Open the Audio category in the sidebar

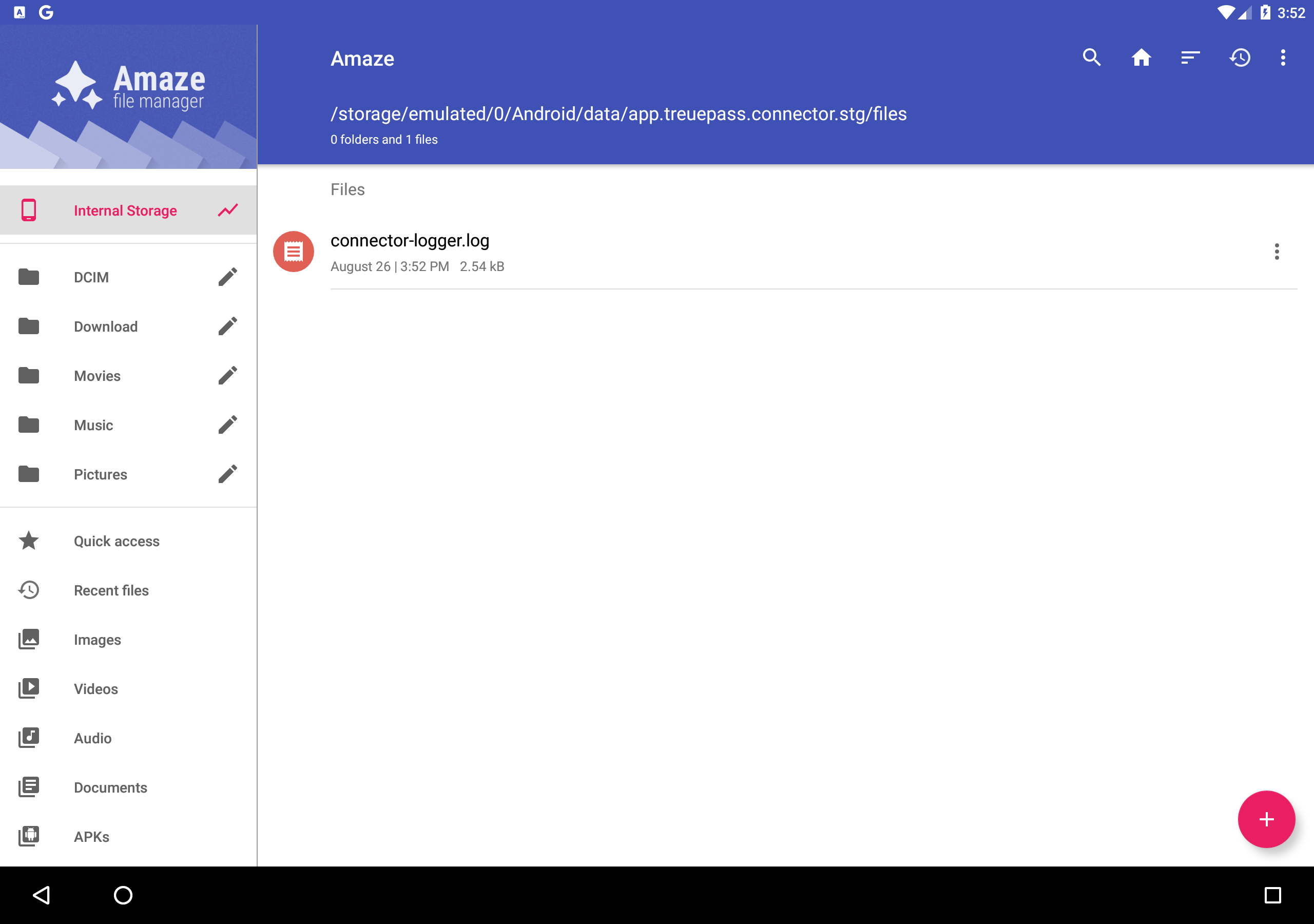tap(92, 738)
